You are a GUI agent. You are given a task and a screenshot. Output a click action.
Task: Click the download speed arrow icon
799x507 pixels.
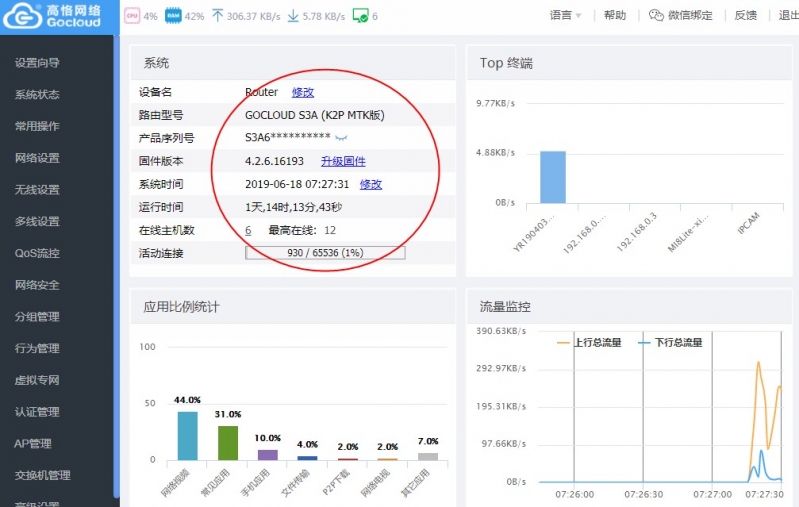(x=293, y=16)
